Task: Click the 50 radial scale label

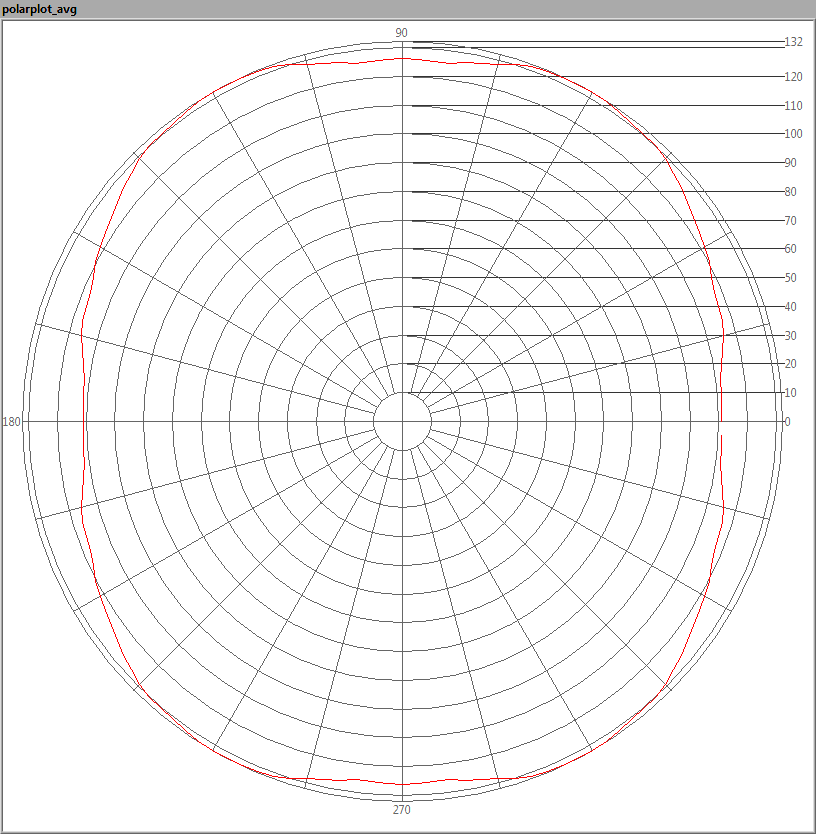Action: (791, 278)
